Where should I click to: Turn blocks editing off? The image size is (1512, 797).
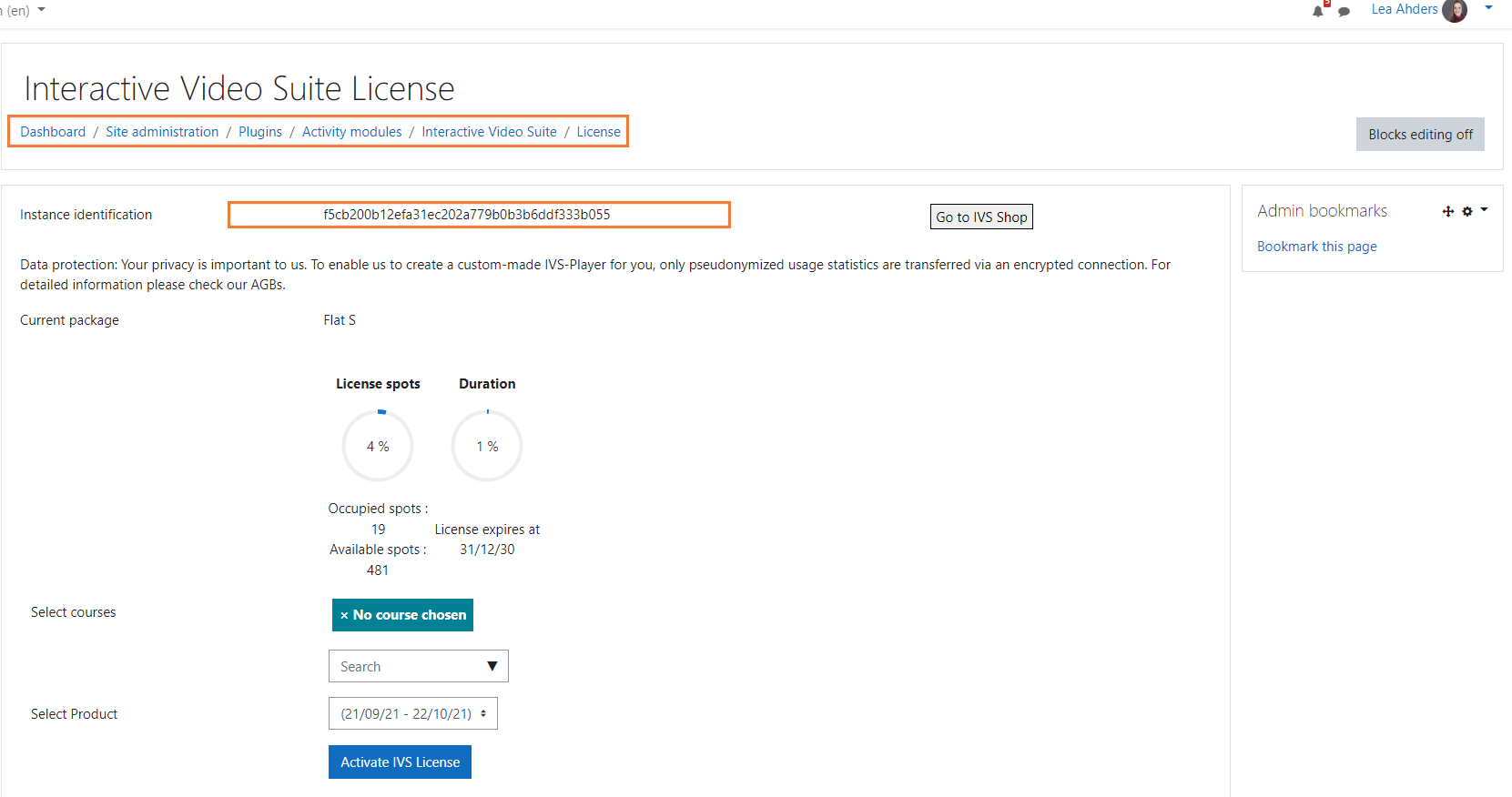[x=1419, y=135]
